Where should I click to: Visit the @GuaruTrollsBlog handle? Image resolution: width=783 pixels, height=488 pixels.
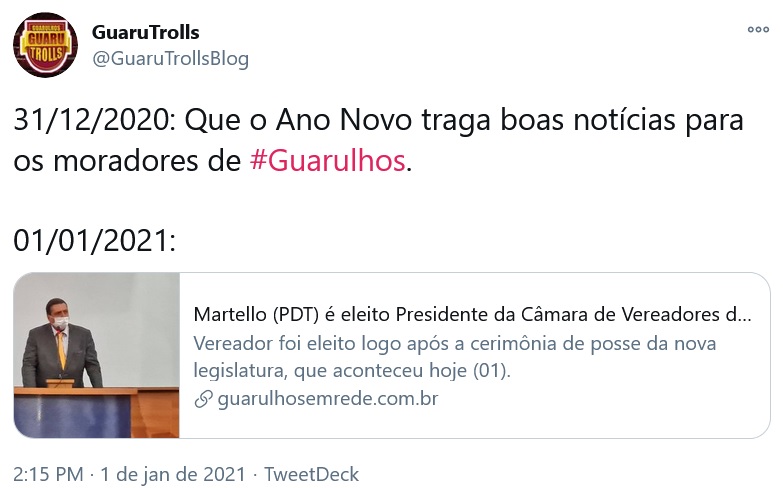coord(170,58)
